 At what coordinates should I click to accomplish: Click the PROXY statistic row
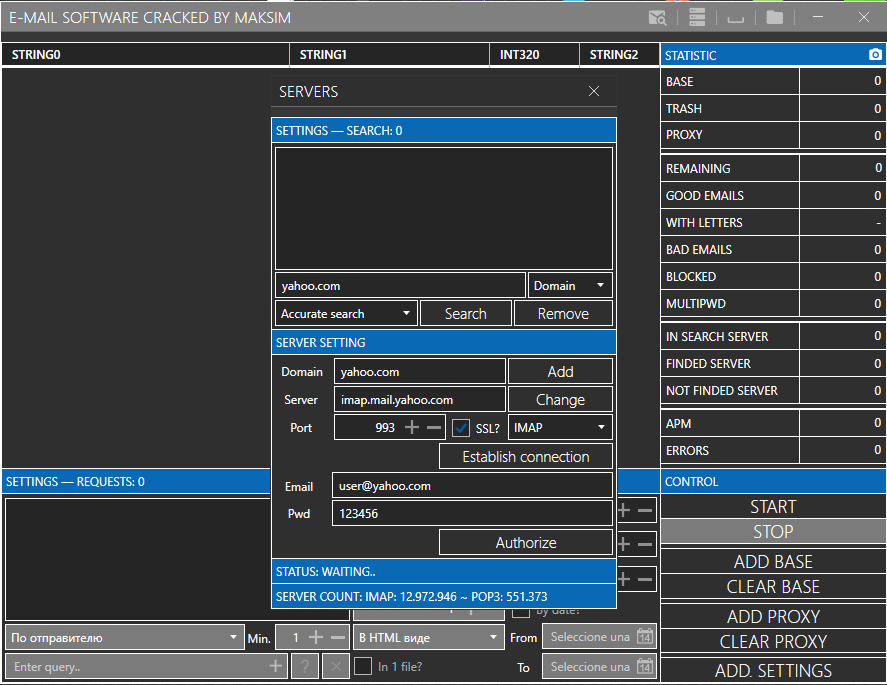[x=773, y=135]
